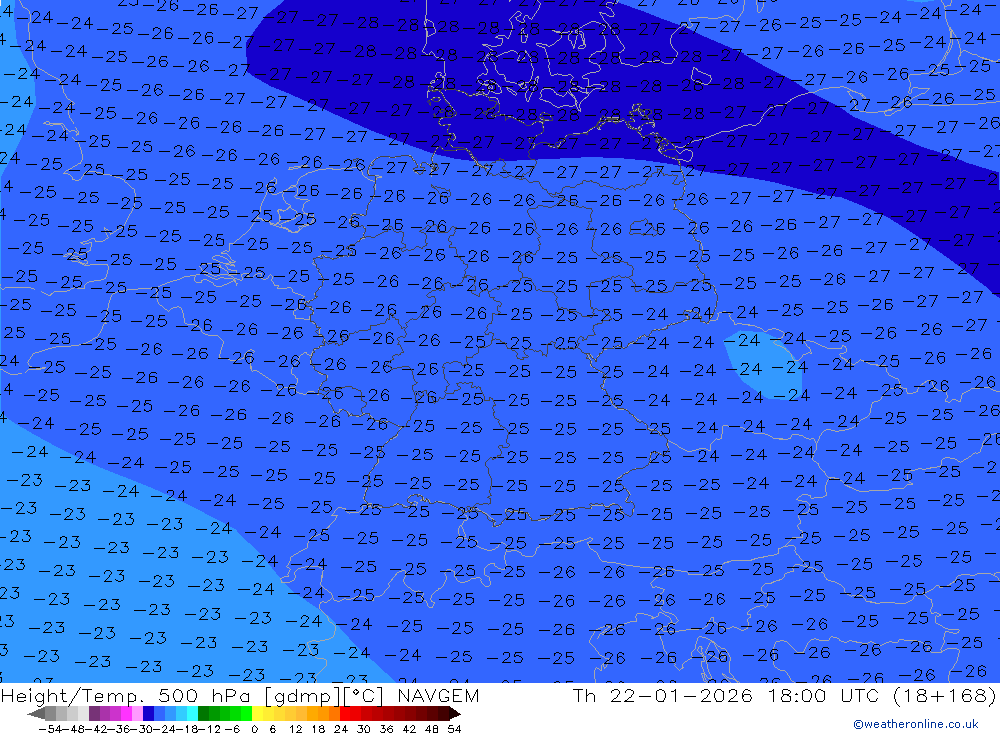Click the light blue -24 contour patch east of Germany
Viewport: 1000px width, 733px height.
pos(762,365)
